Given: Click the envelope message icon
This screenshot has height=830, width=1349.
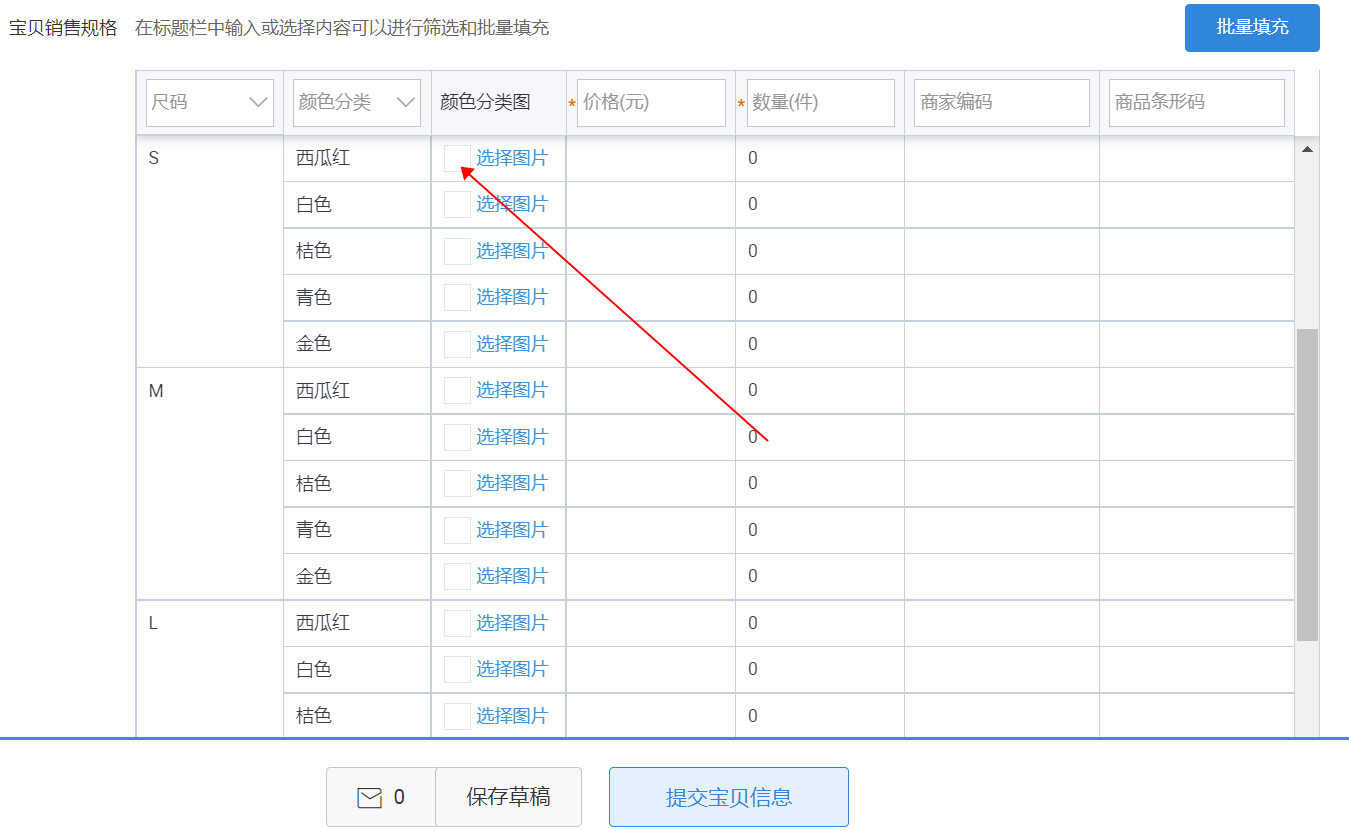Looking at the screenshot, I should [370, 797].
